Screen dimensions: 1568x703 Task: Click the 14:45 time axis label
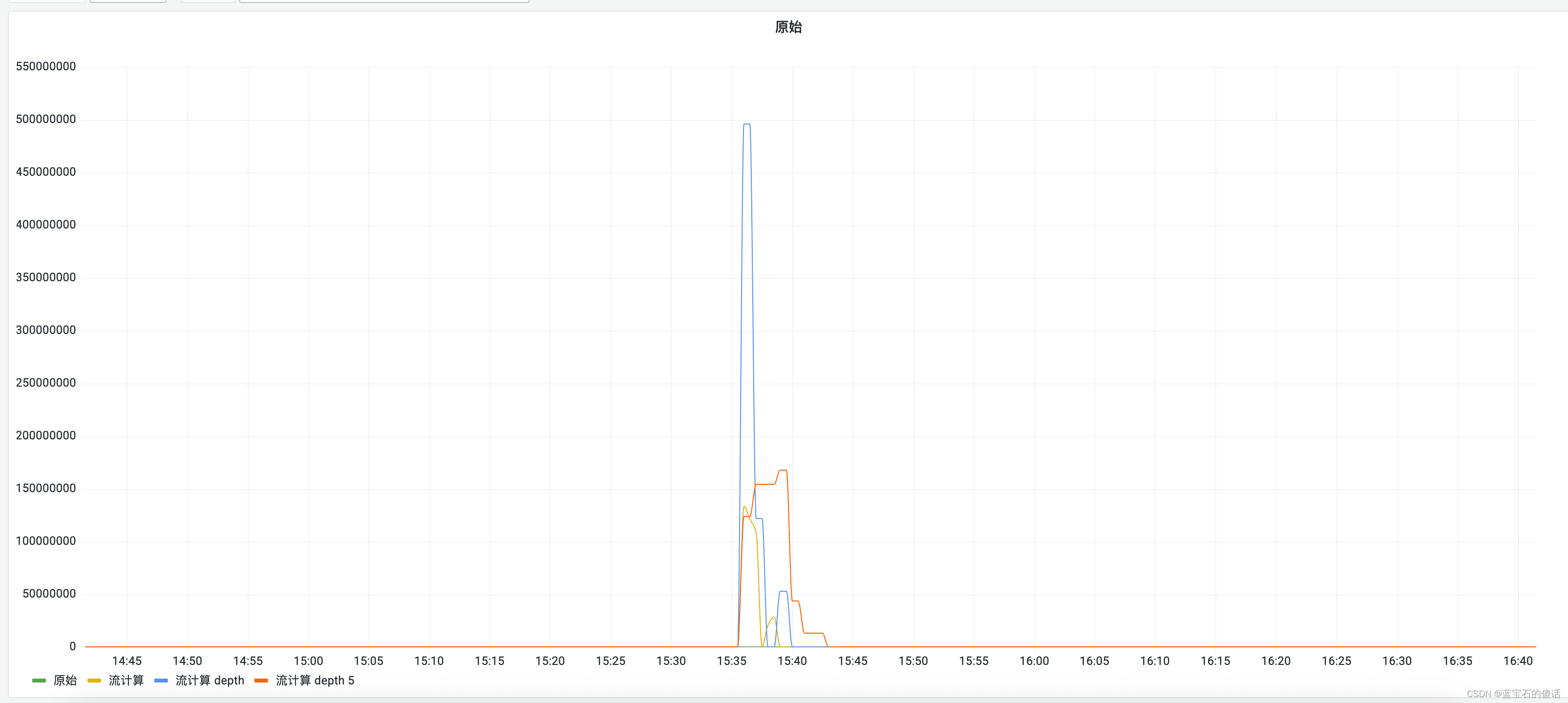pos(126,661)
